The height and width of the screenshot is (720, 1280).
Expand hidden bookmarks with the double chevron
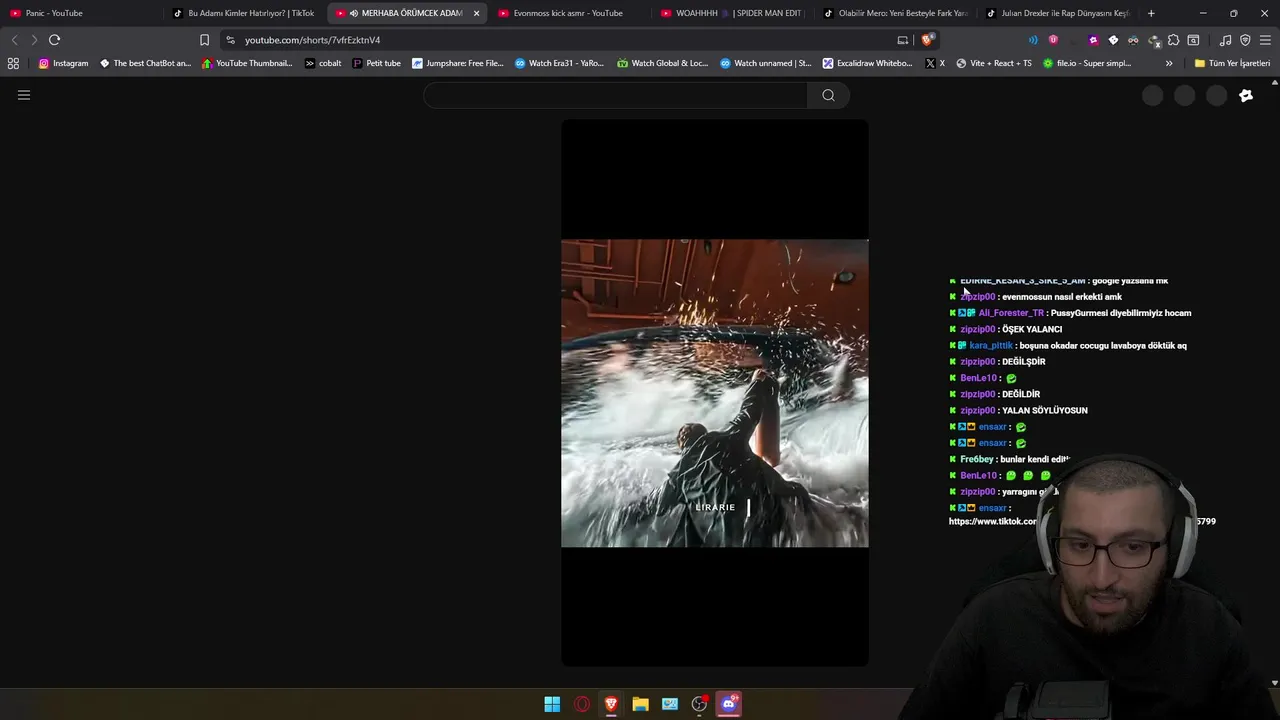(1169, 63)
